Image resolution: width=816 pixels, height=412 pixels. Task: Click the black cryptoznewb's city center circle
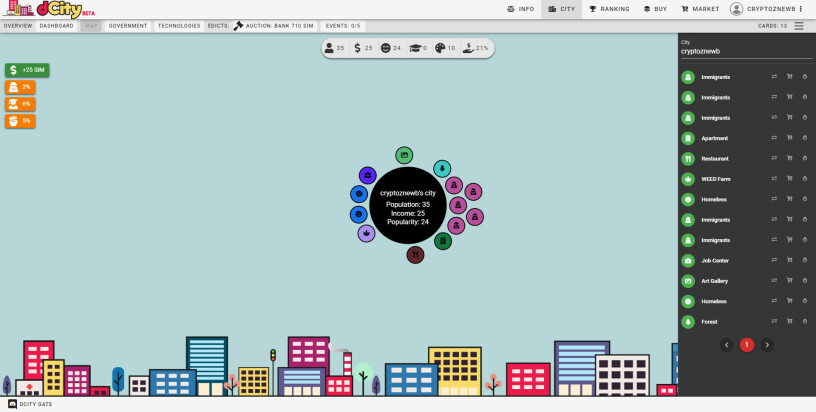click(408, 205)
